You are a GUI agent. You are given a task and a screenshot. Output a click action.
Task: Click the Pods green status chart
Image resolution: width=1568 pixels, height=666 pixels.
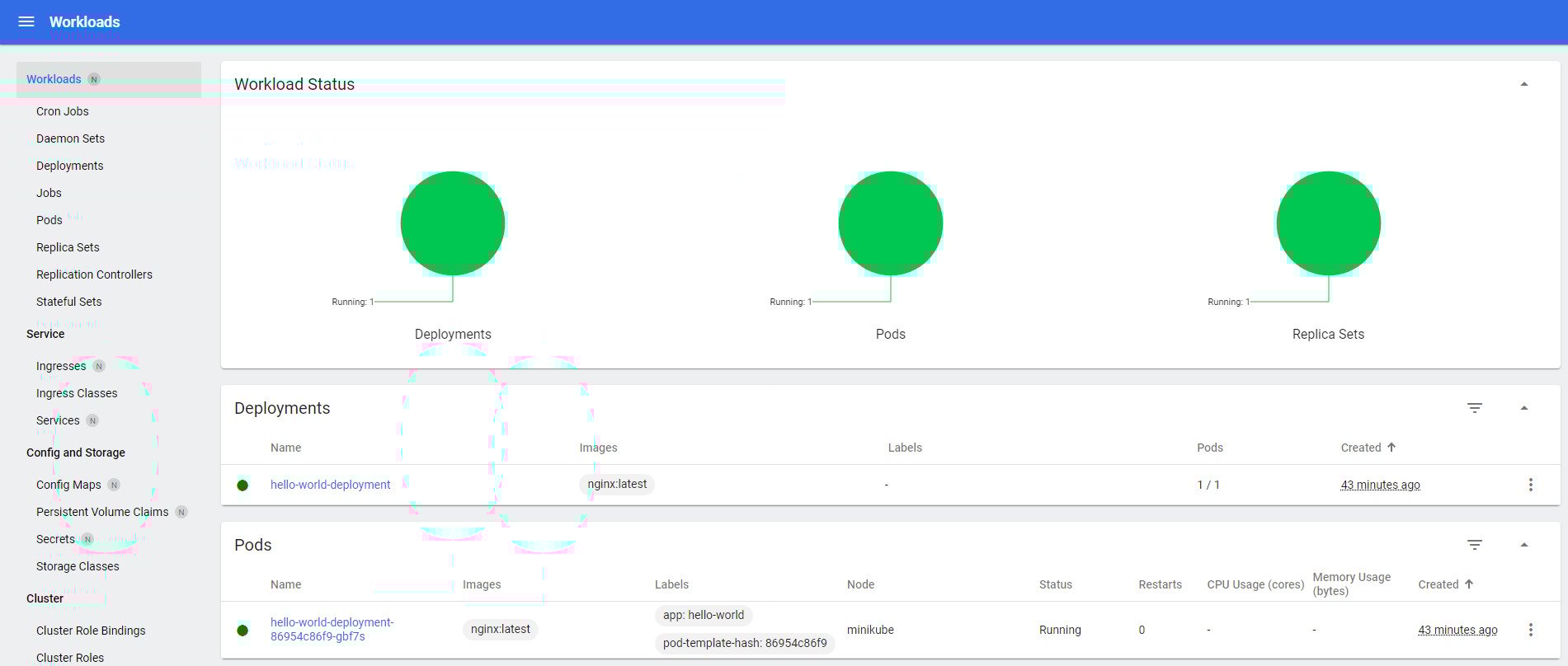click(891, 223)
